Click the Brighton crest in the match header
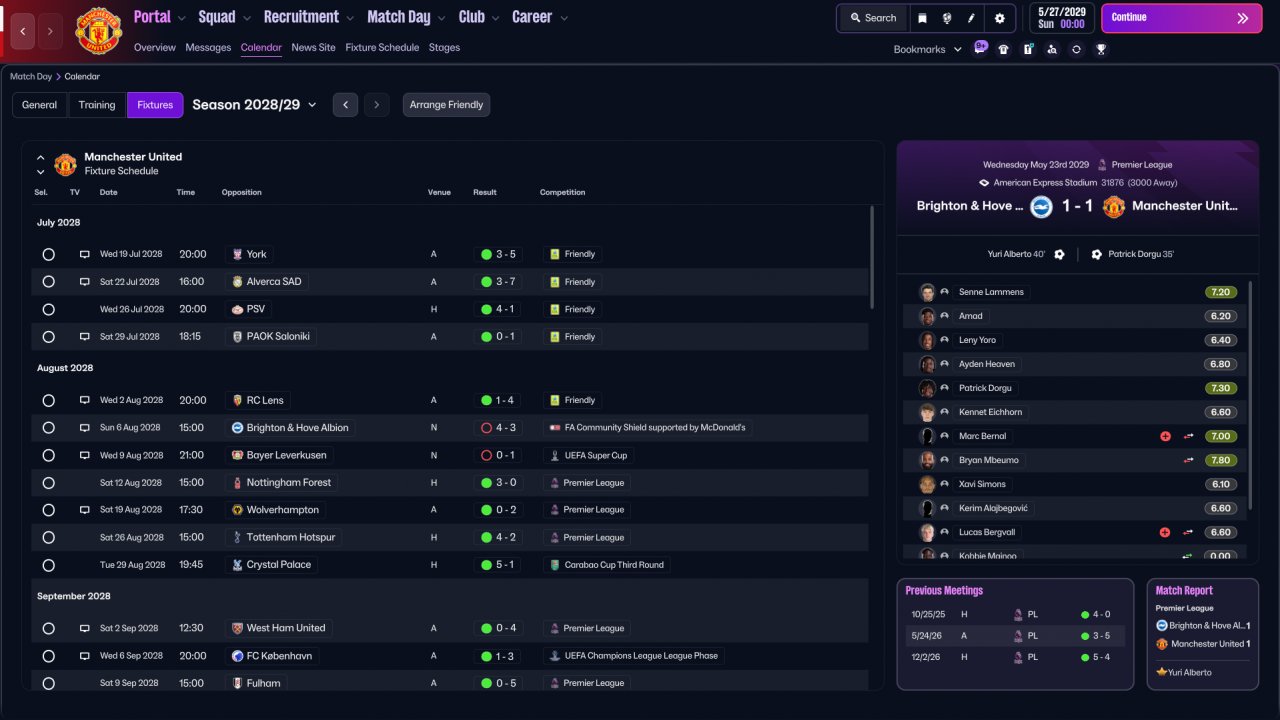Viewport: 1280px width, 720px height. [x=1042, y=206]
